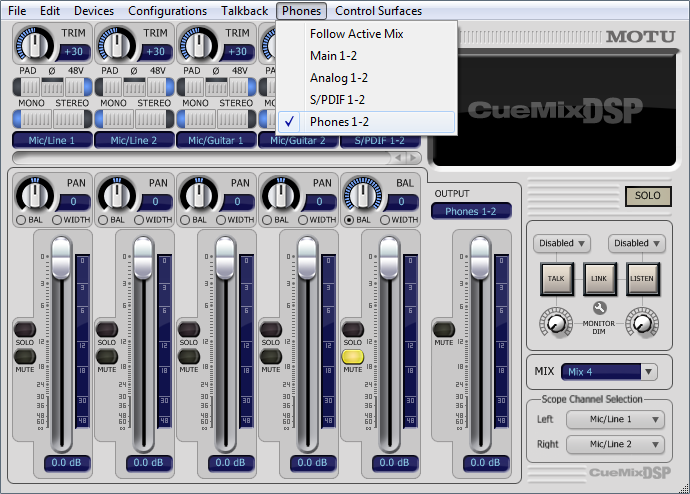Viewport: 690px width, 494px height.
Task: Open Scope Right channel Mic/Line 2 dropdown
Action: (x=615, y=444)
